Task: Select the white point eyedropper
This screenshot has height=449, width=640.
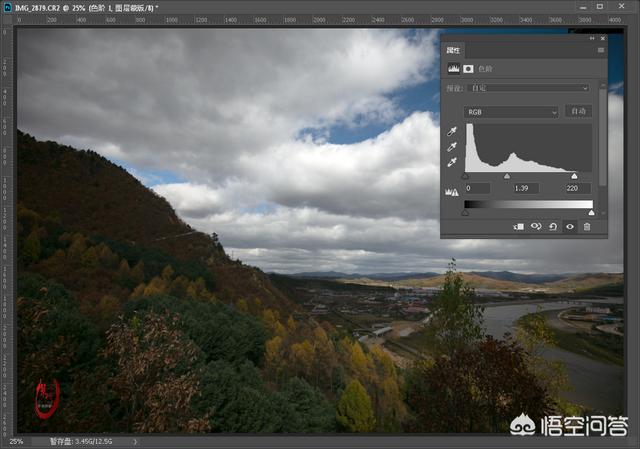Action: click(x=452, y=162)
